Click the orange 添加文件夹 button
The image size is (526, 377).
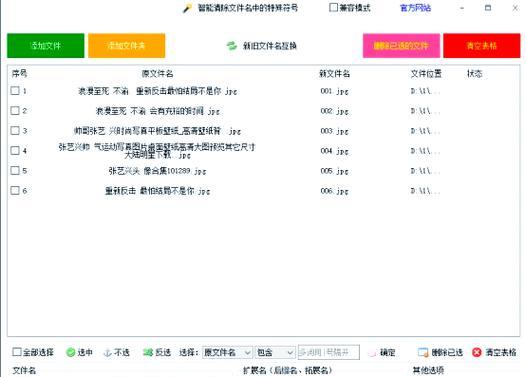[126, 46]
